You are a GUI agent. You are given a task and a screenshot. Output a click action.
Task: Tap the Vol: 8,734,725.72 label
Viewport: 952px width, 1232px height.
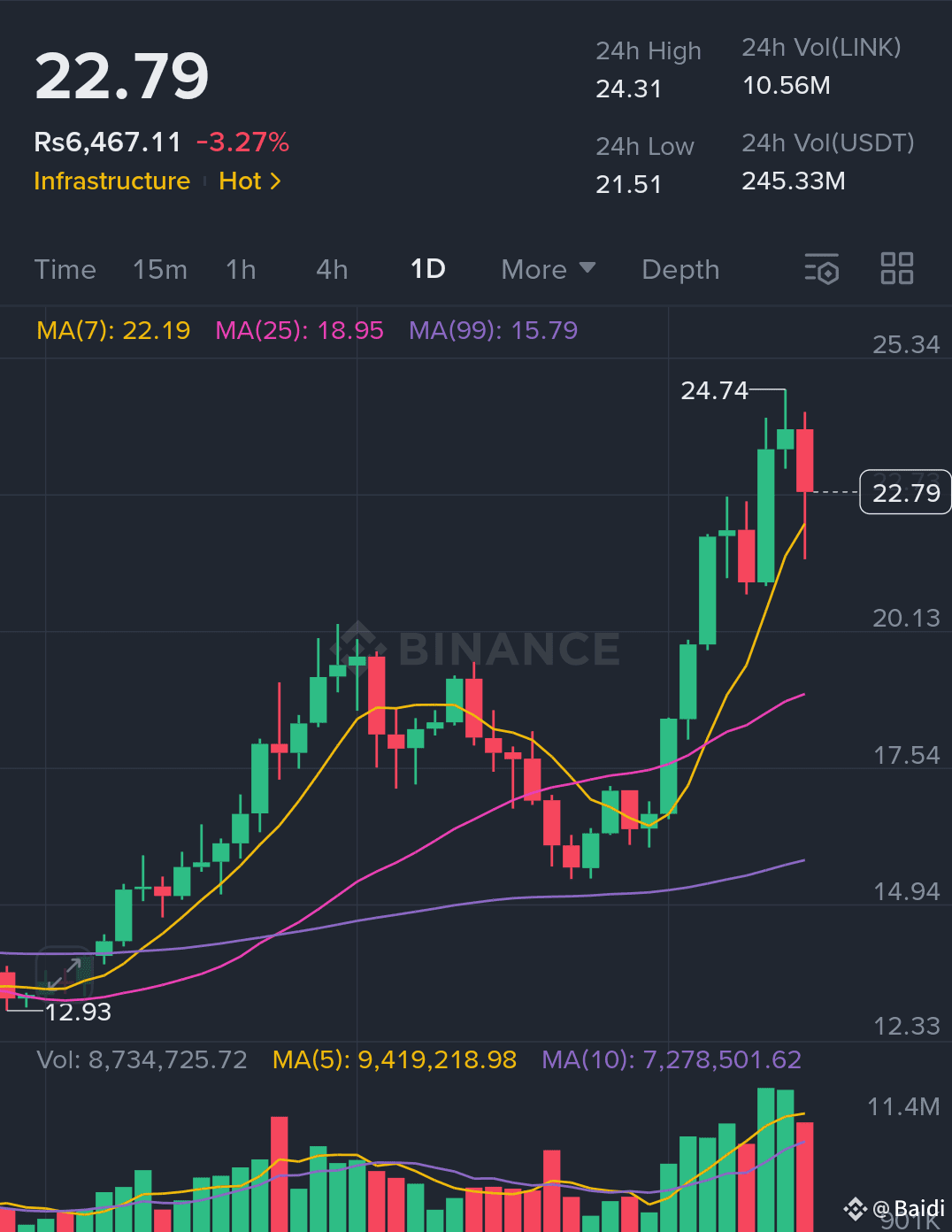point(142,1059)
